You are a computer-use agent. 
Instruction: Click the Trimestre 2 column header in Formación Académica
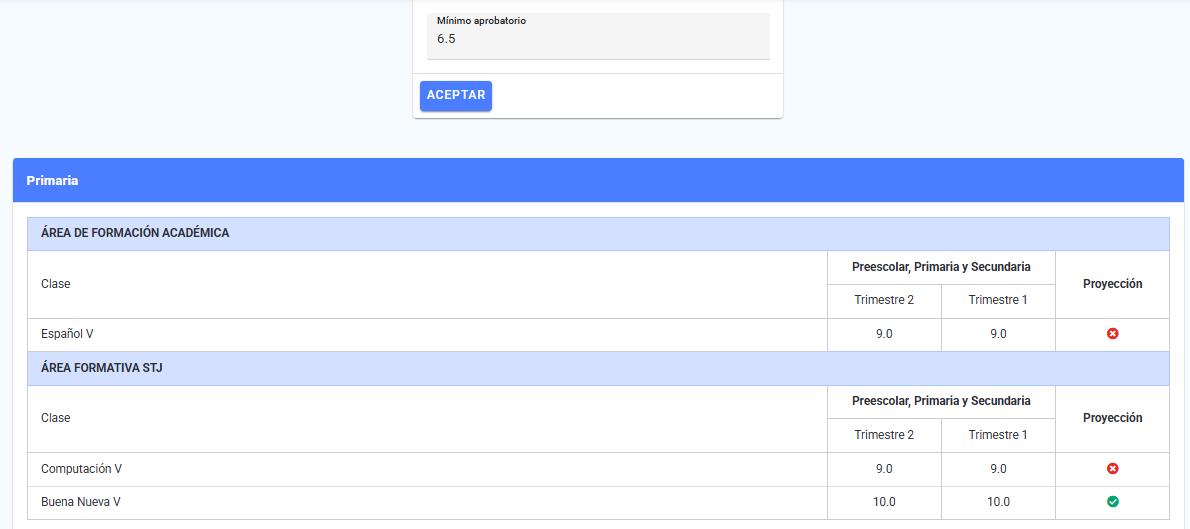click(x=884, y=300)
